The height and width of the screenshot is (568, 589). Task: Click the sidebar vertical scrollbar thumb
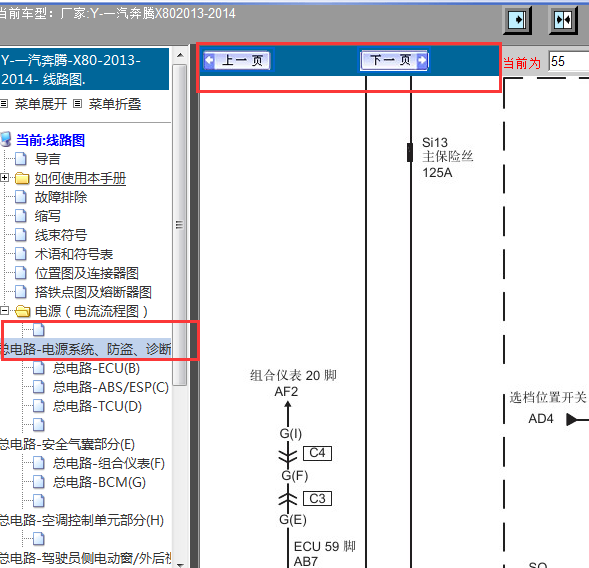click(180, 225)
